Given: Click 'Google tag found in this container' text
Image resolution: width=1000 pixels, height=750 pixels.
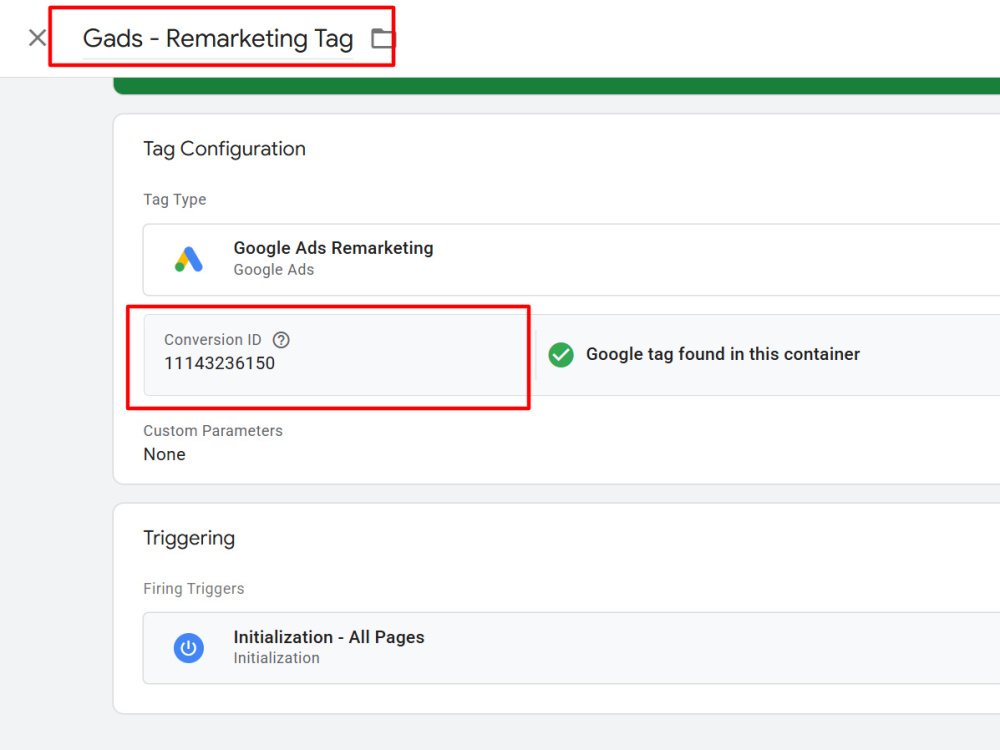Looking at the screenshot, I should click(x=723, y=354).
